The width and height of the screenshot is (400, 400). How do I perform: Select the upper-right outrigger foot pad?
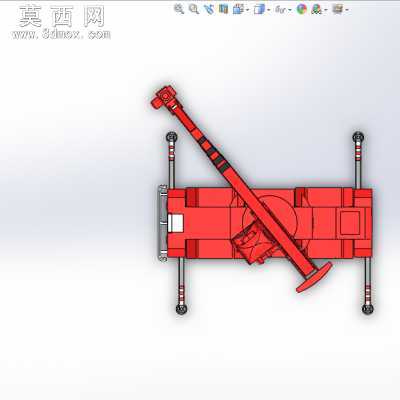pyautogui.click(x=358, y=137)
